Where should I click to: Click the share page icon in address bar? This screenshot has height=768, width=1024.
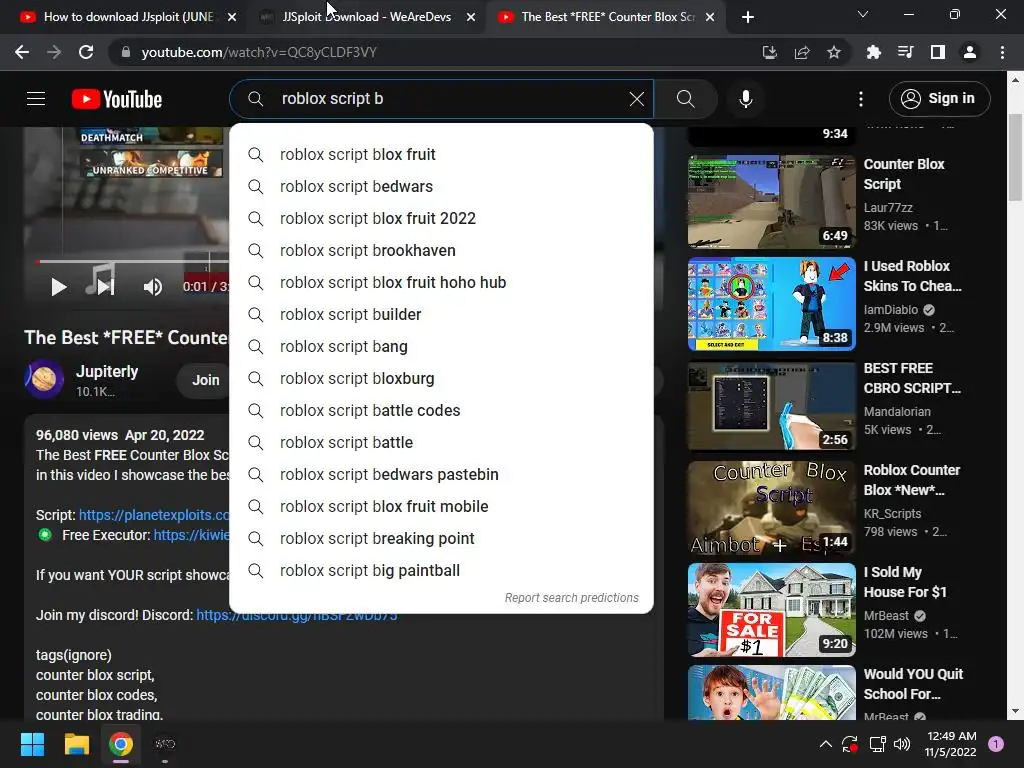pyautogui.click(x=802, y=52)
